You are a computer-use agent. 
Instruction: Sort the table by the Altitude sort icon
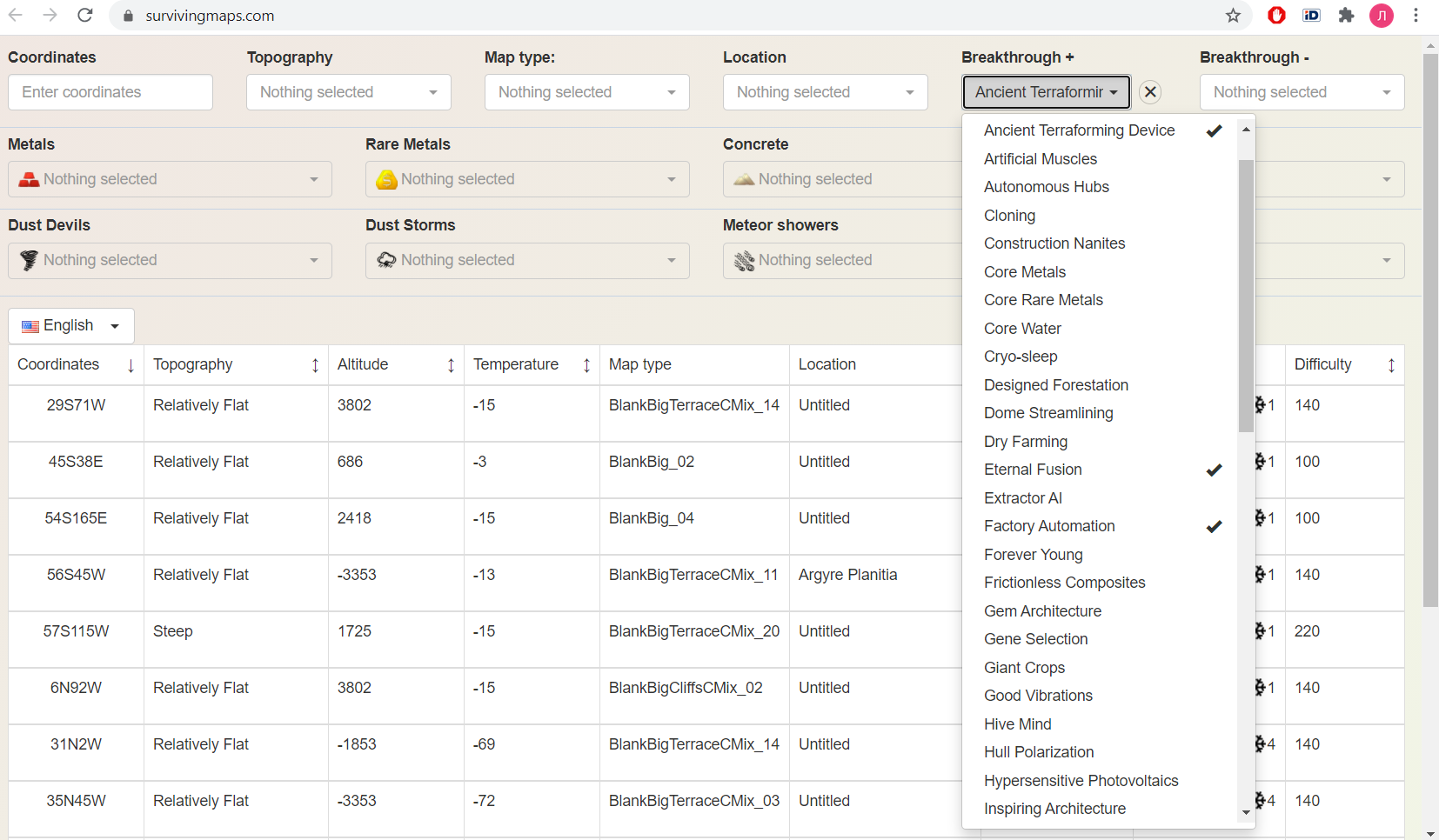click(451, 365)
